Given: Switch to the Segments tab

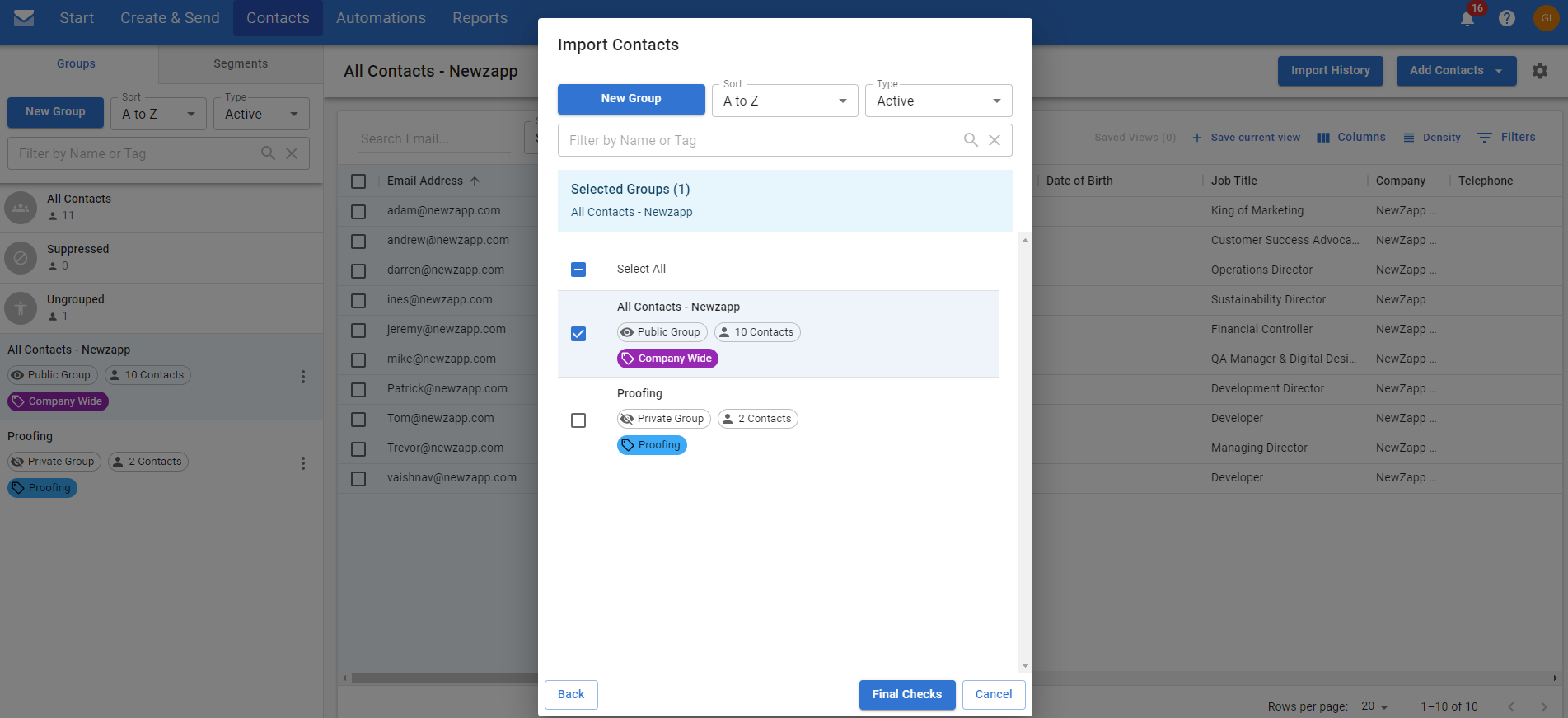Looking at the screenshot, I should pyautogui.click(x=241, y=63).
